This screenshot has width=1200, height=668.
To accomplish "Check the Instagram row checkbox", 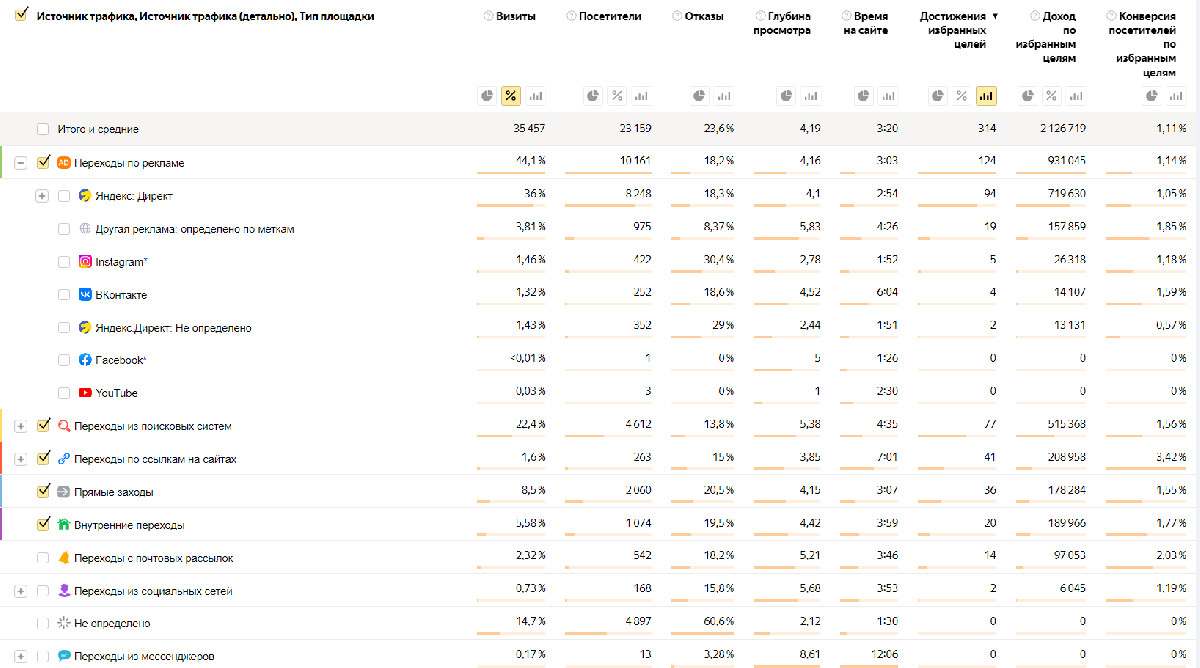I will (x=64, y=262).
